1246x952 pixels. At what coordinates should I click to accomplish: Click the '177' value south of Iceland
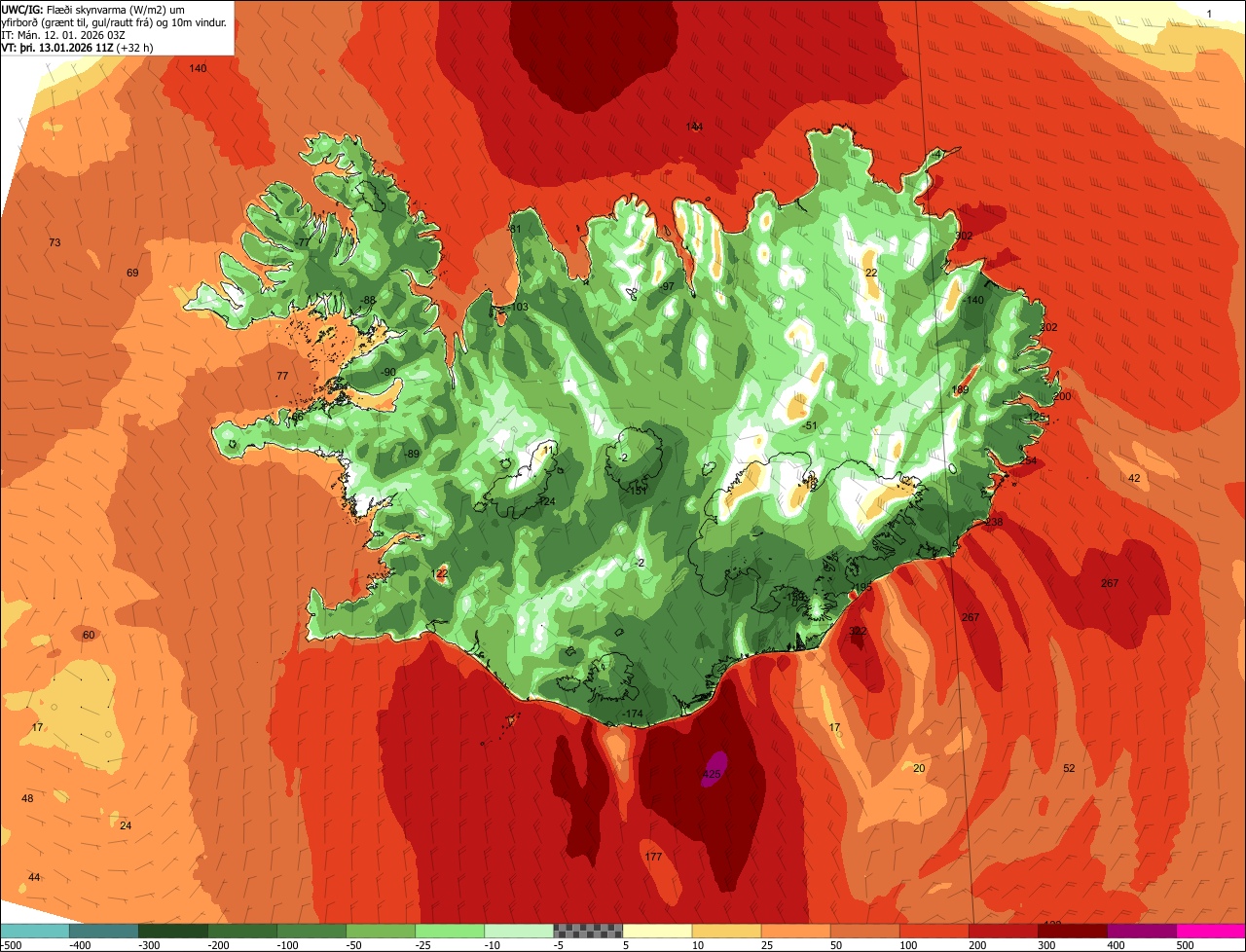(653, 857)
